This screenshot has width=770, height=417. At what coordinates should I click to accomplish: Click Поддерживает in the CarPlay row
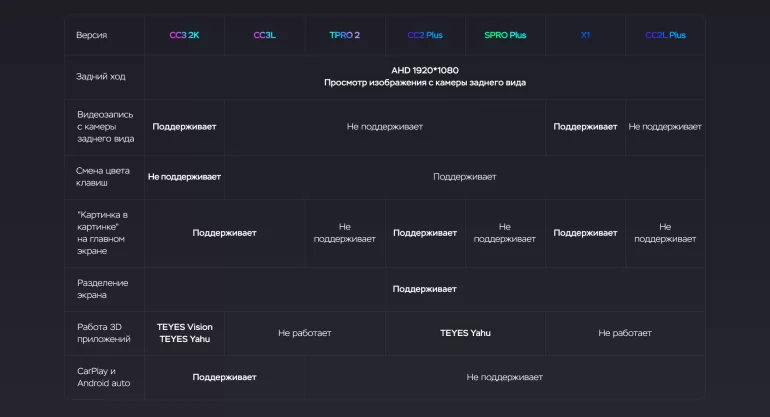click(224, 377)
